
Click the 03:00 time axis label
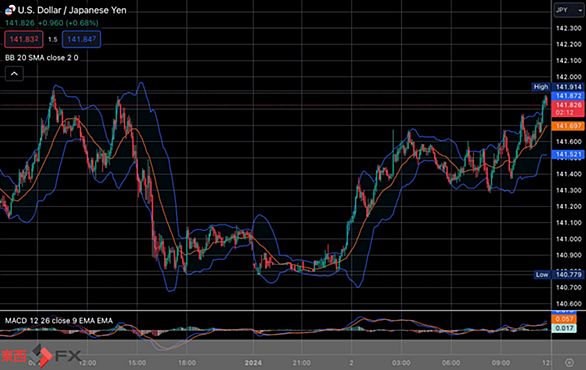pyautogui.click(x=401, y=363)
